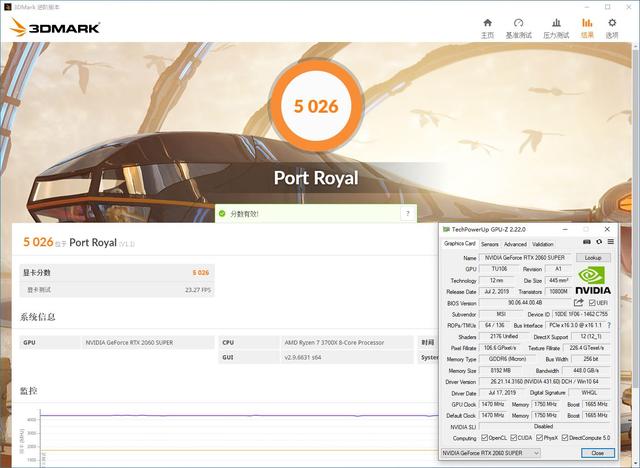Toggle the PhysX checkbox
Viewport: 640px width, 468px height.
[541, 437]
